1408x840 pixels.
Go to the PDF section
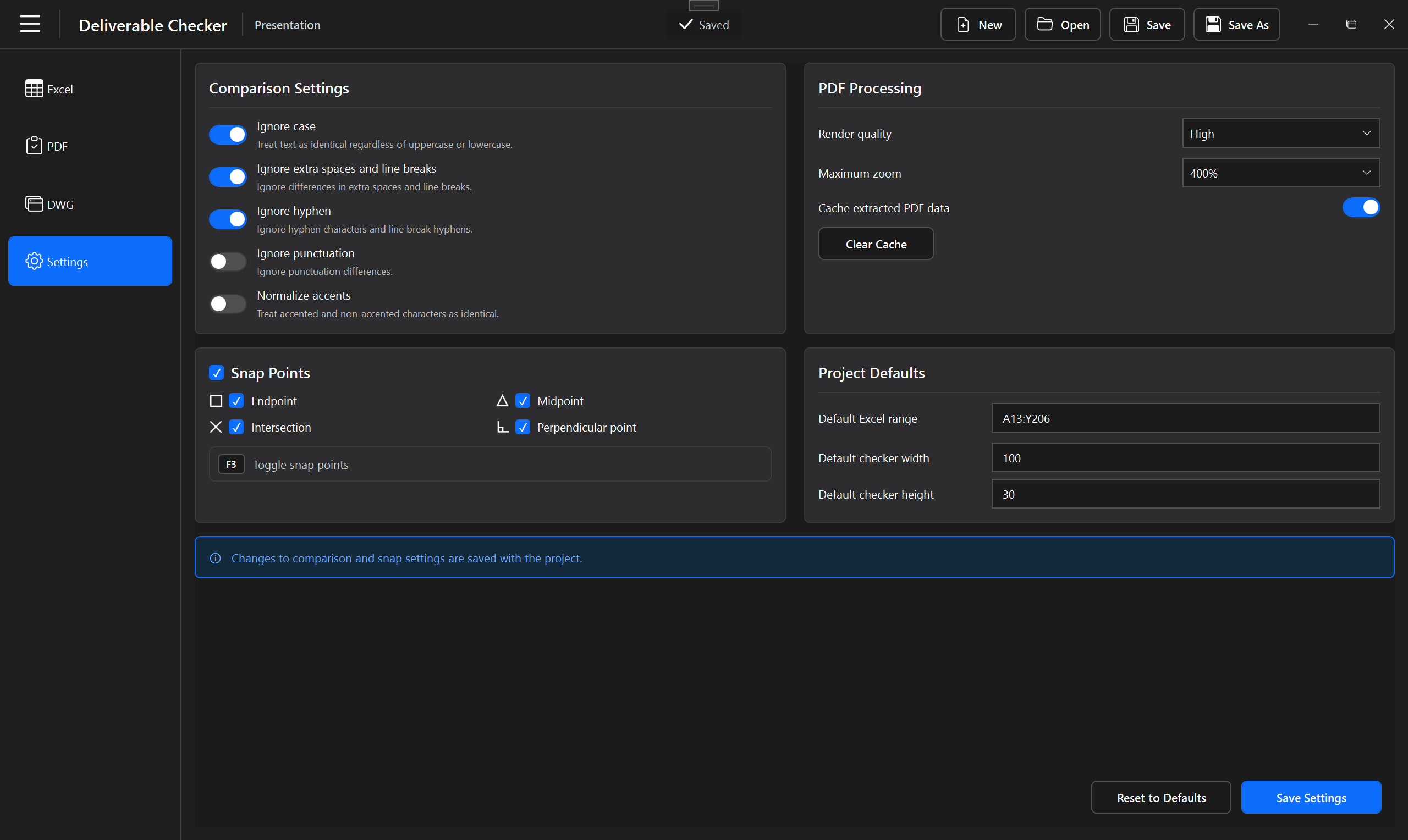[90, 146]
